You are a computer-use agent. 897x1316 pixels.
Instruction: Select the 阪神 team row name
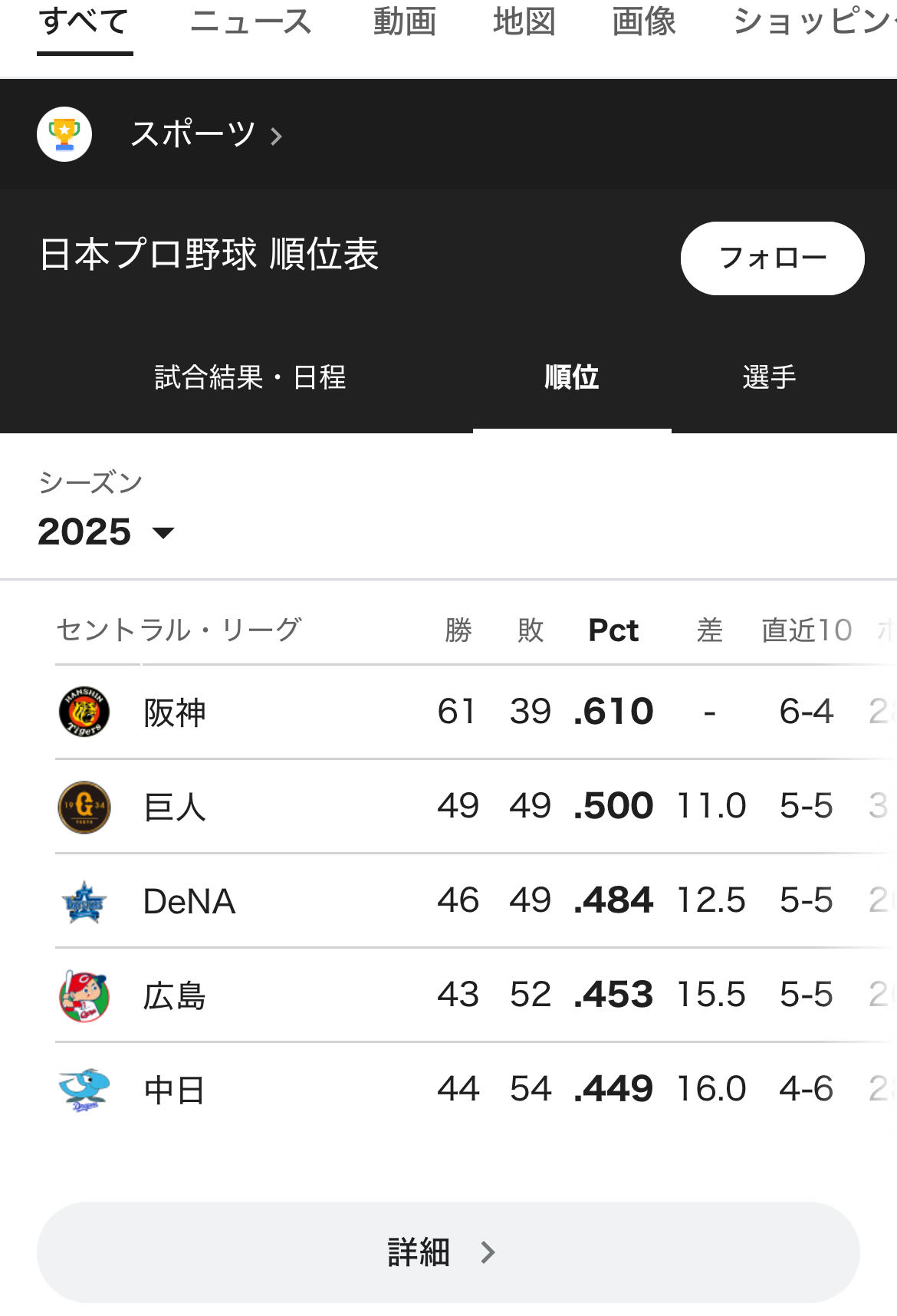click(x=175, y=712)
